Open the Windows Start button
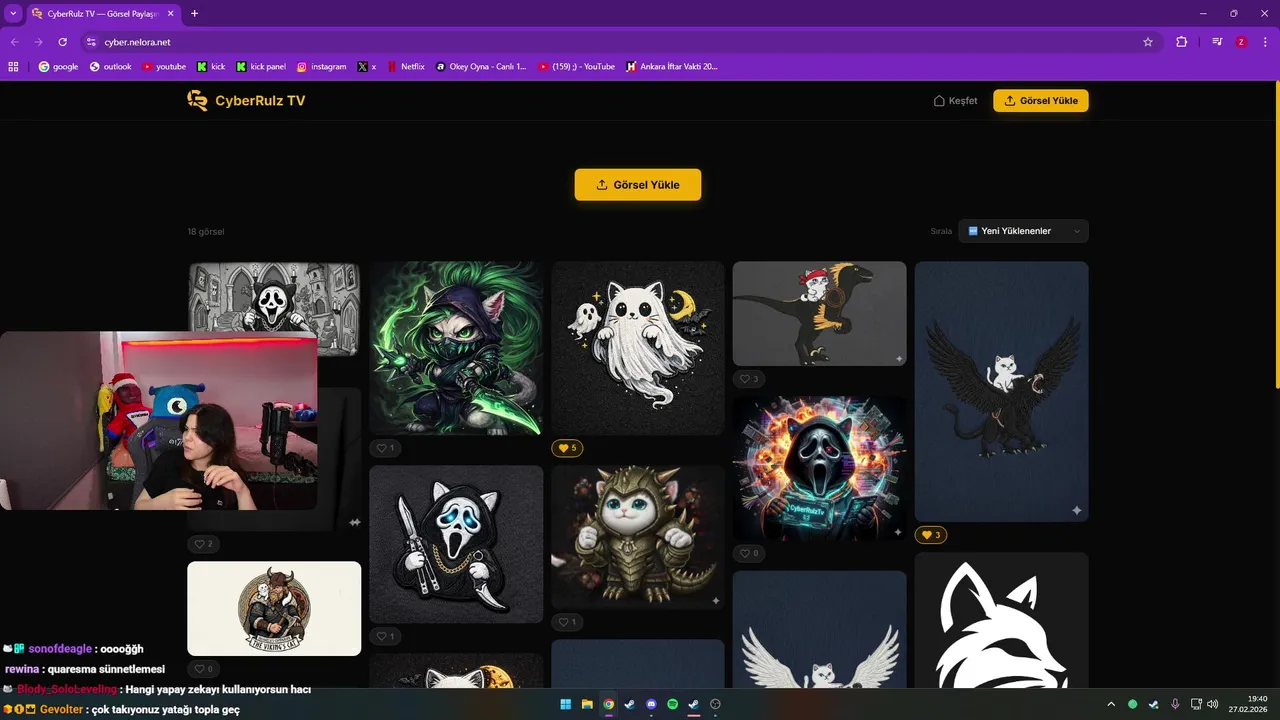The height and width of the screenshot is (720, 1280). 566,704
